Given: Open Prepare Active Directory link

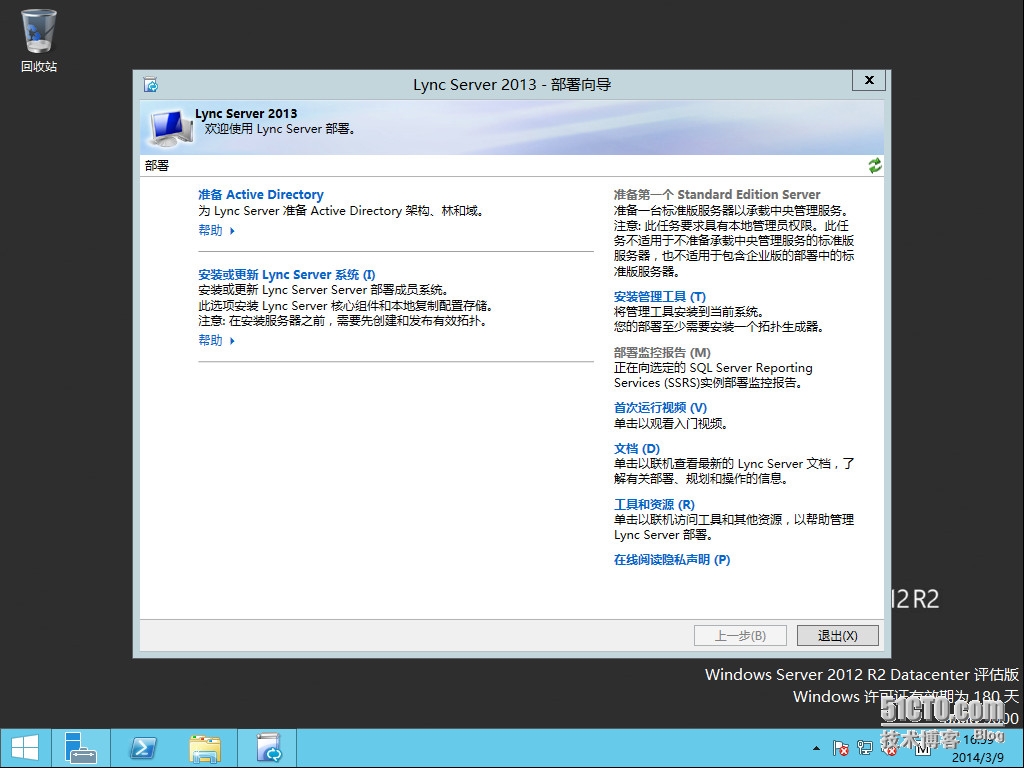Looking at the screenshot, I should point(261,195).
